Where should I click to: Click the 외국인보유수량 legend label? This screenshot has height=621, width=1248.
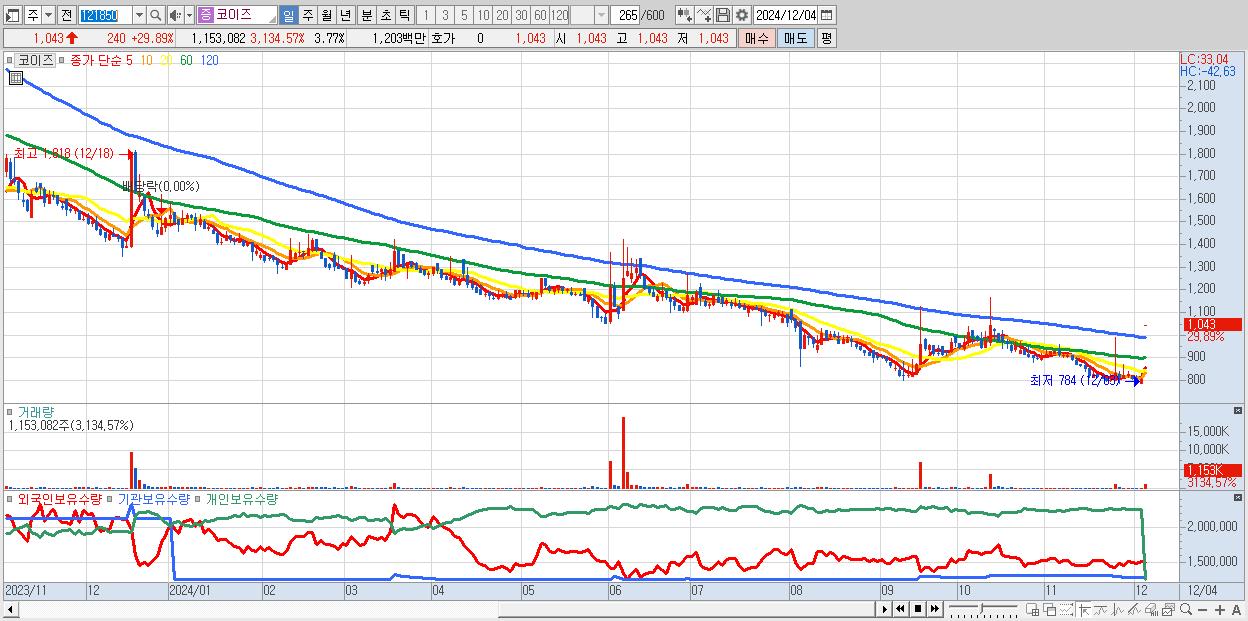(x=59, y=498)
